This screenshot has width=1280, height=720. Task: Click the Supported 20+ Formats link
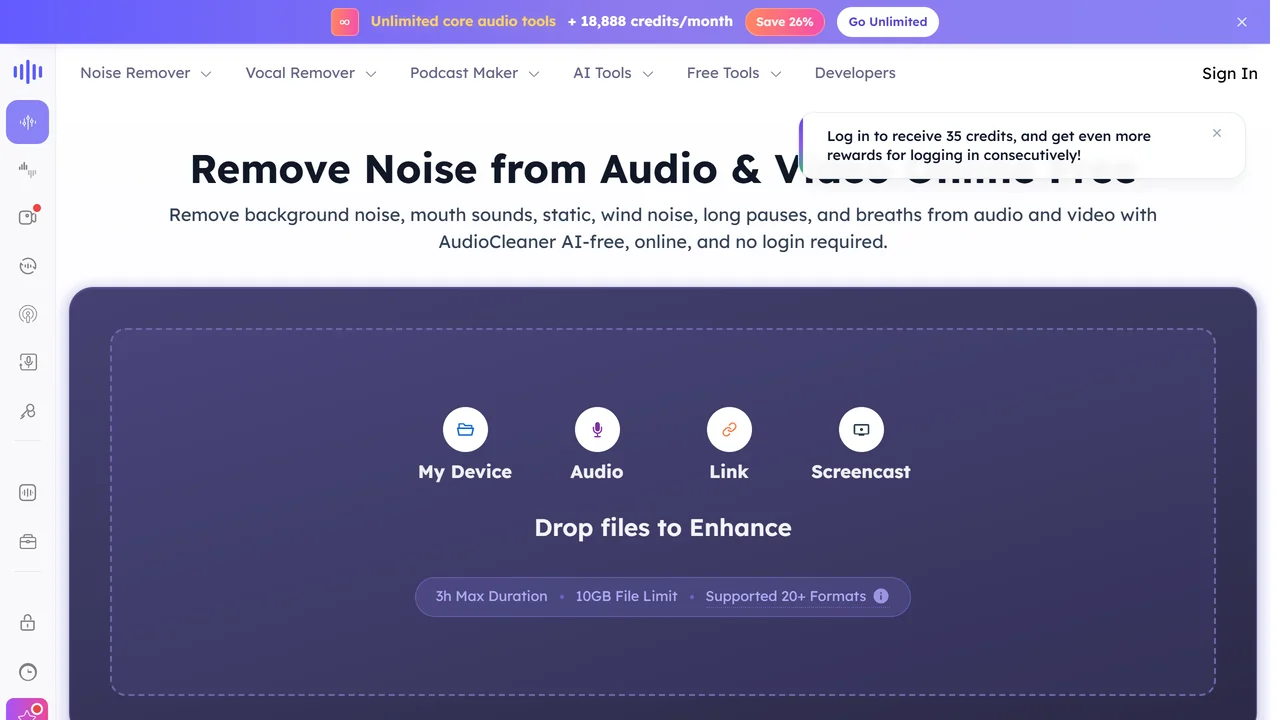click(x=786, y=596)
